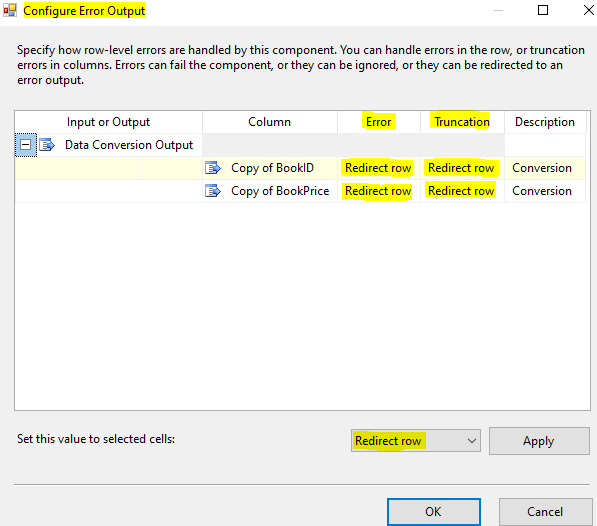Image resolution: width=597 pixels, height=526 pixels.
Task: Click the Description column header
Action: tap(545, 122)
